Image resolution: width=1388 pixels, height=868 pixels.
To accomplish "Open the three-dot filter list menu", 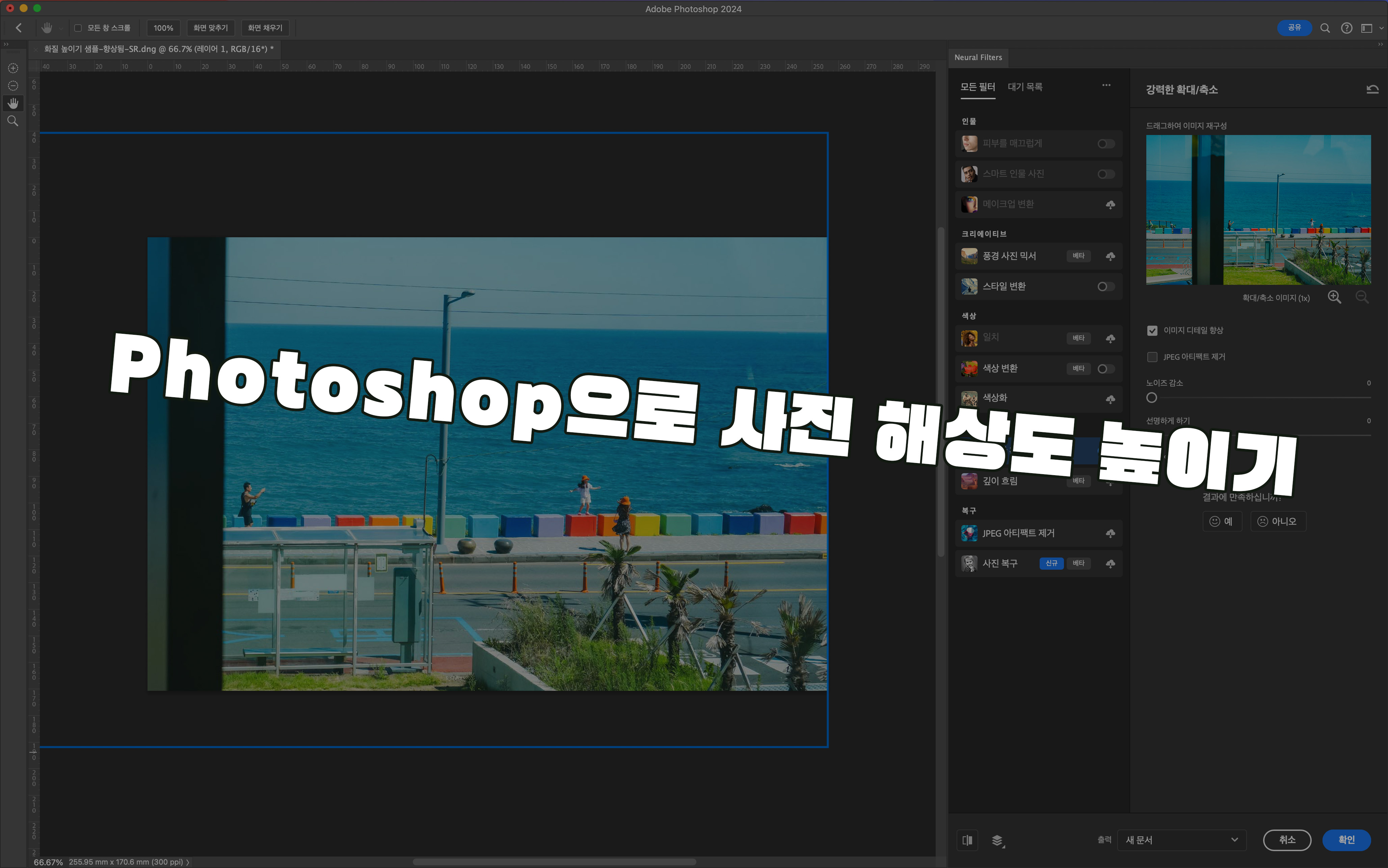I will point(1106,85).
